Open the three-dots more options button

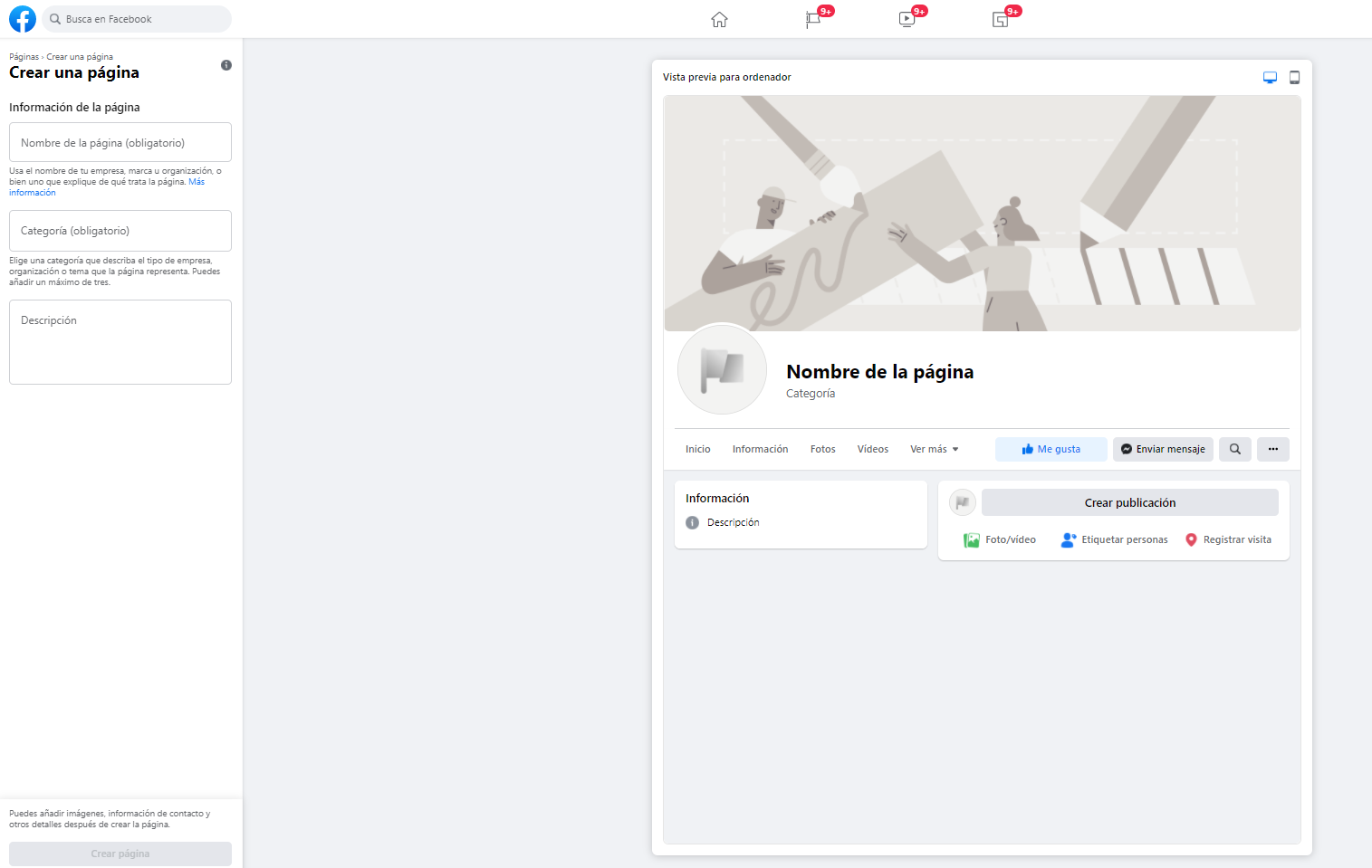pos(1272,449)
